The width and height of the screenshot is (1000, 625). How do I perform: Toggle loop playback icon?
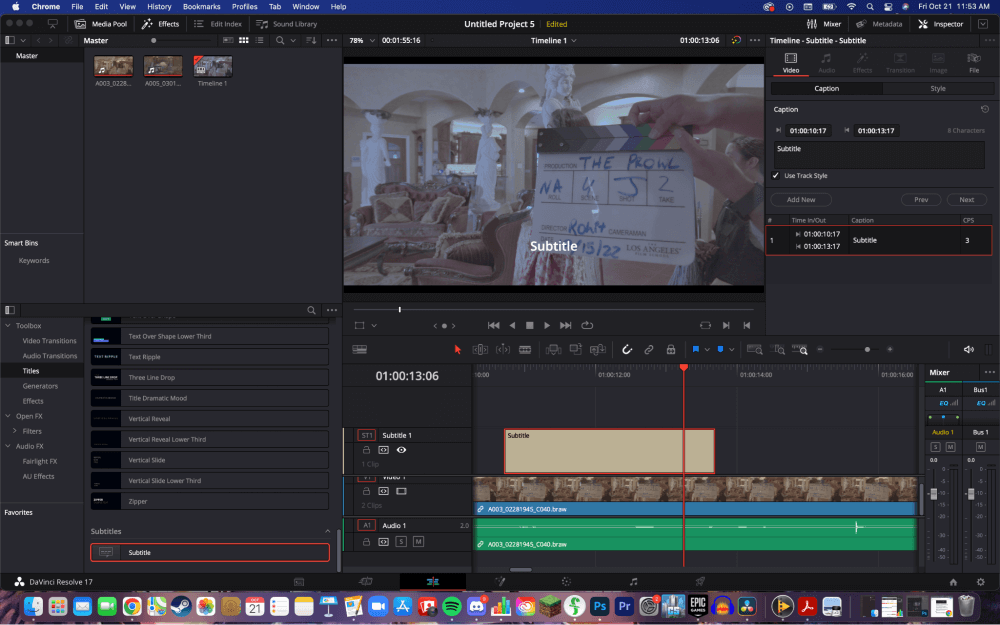pyautogui.click(x=587, y=325)
